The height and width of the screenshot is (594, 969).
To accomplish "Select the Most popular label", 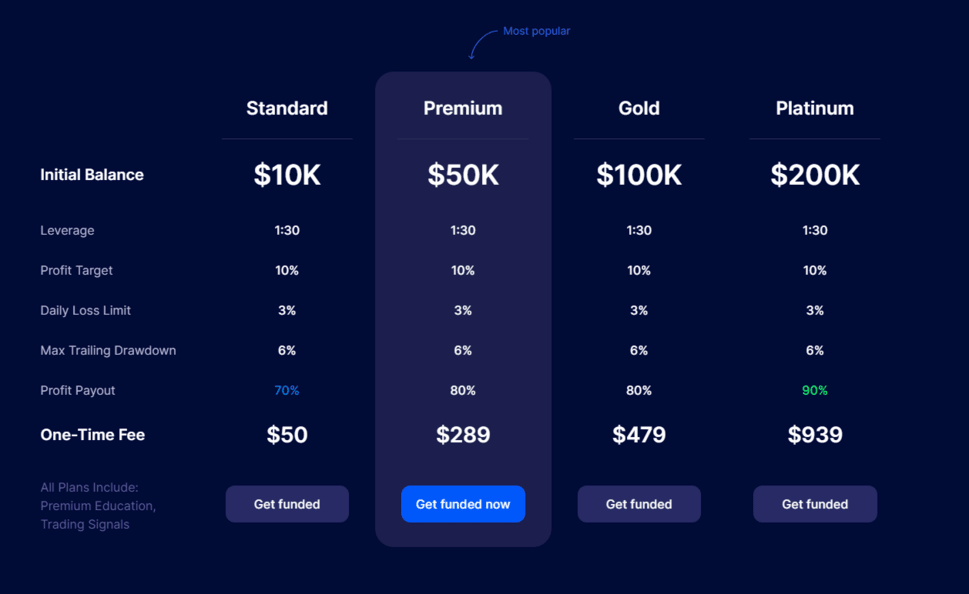I will click(x=536, y=31).
